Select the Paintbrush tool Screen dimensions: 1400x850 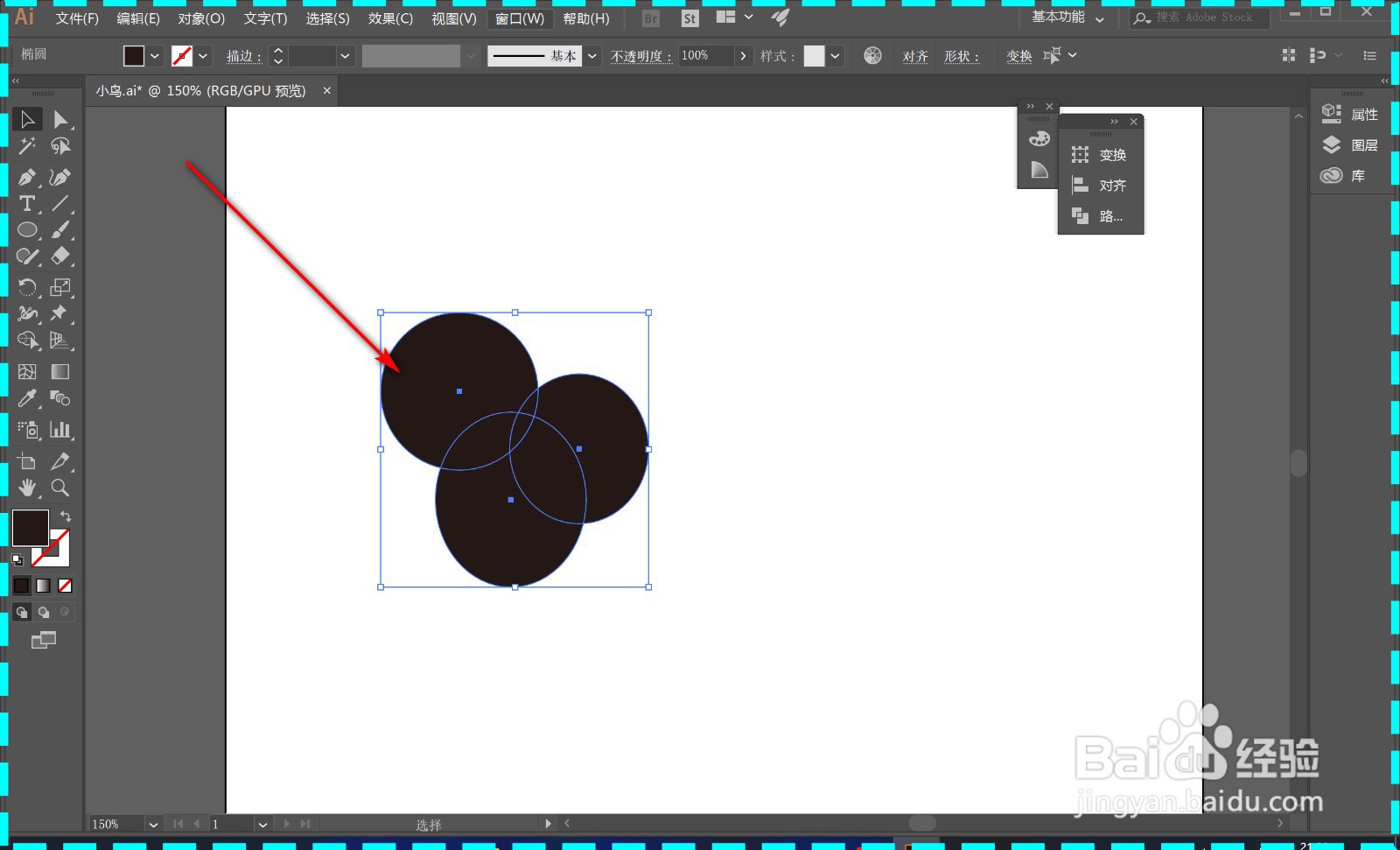(x=60, y=230)
